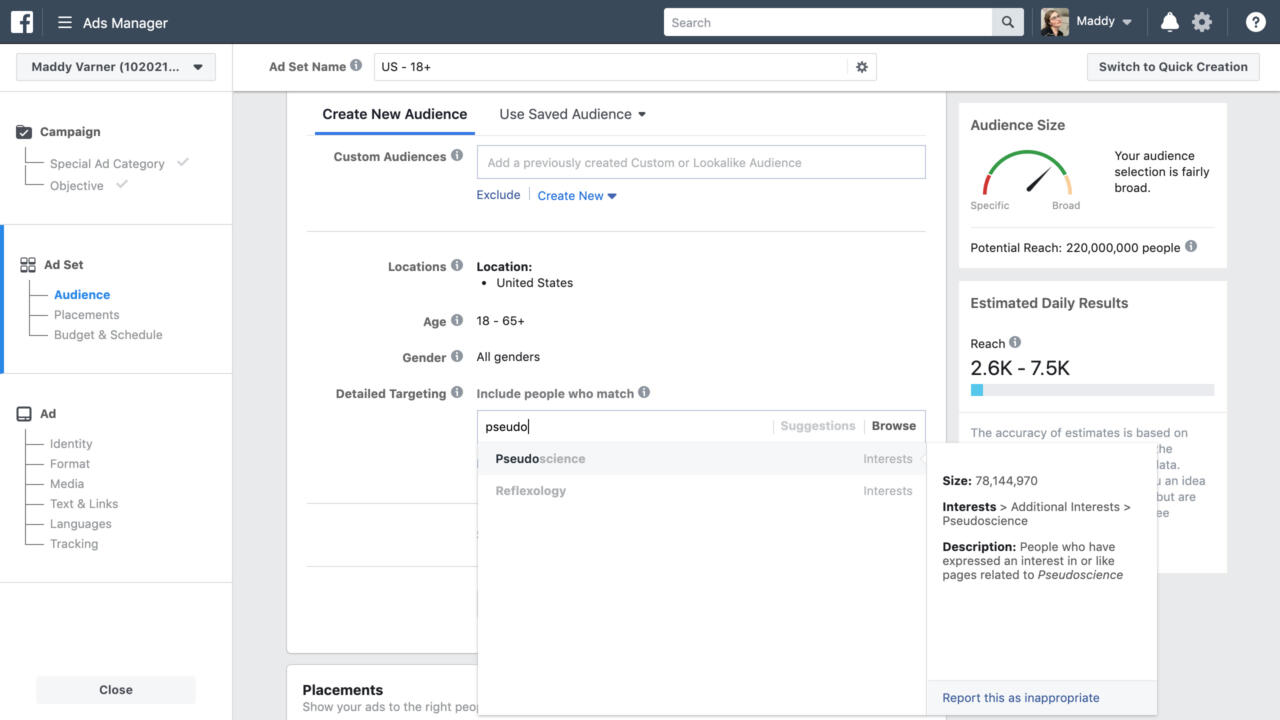This screenshot has width=1280, height=720.
Task: Expand the Create New dropdown
Action: pyautogui.click(x=577, y=196)
